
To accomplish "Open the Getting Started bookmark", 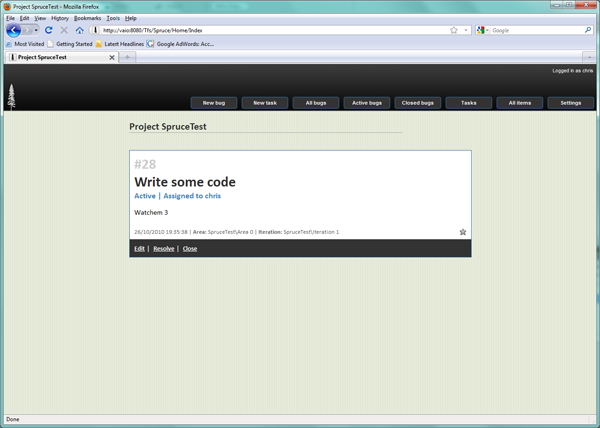I will click(x=70, y=44).
